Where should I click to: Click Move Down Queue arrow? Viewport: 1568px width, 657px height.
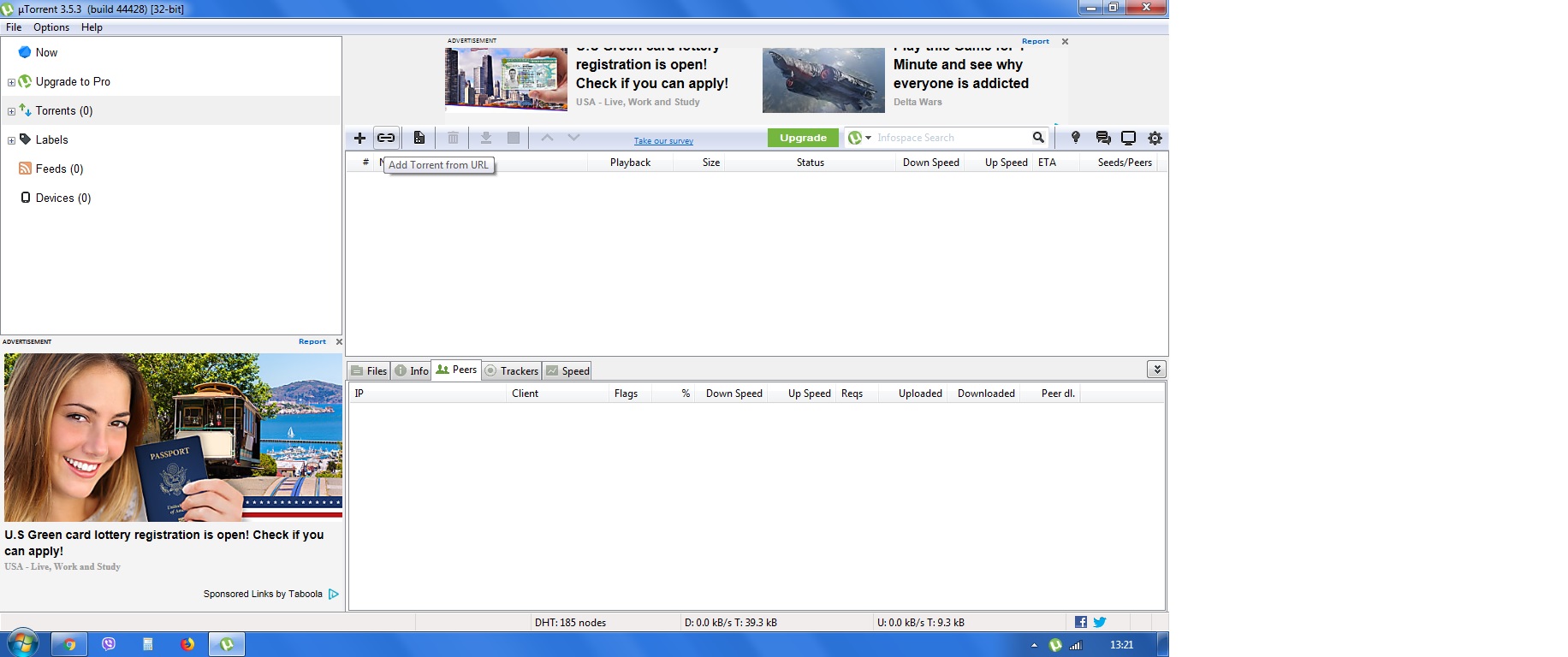[573, 138]
